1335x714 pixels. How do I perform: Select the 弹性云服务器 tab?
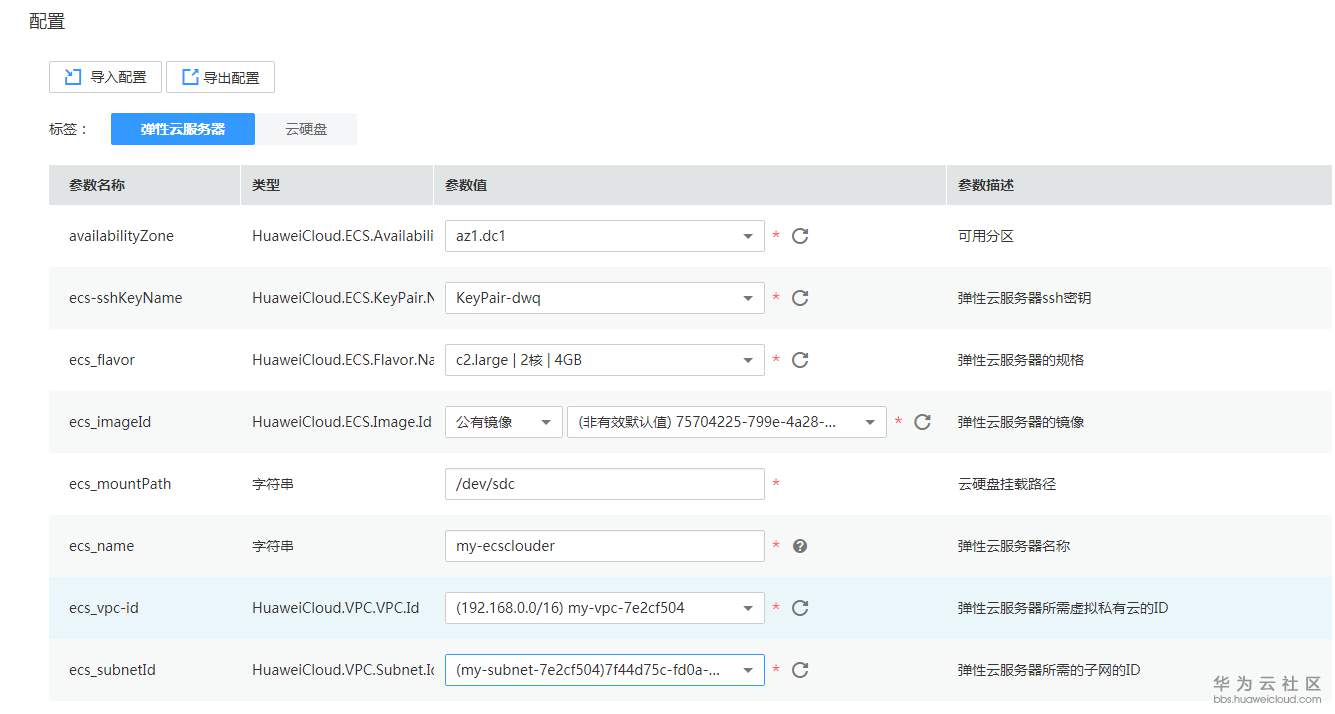[182, 129]
